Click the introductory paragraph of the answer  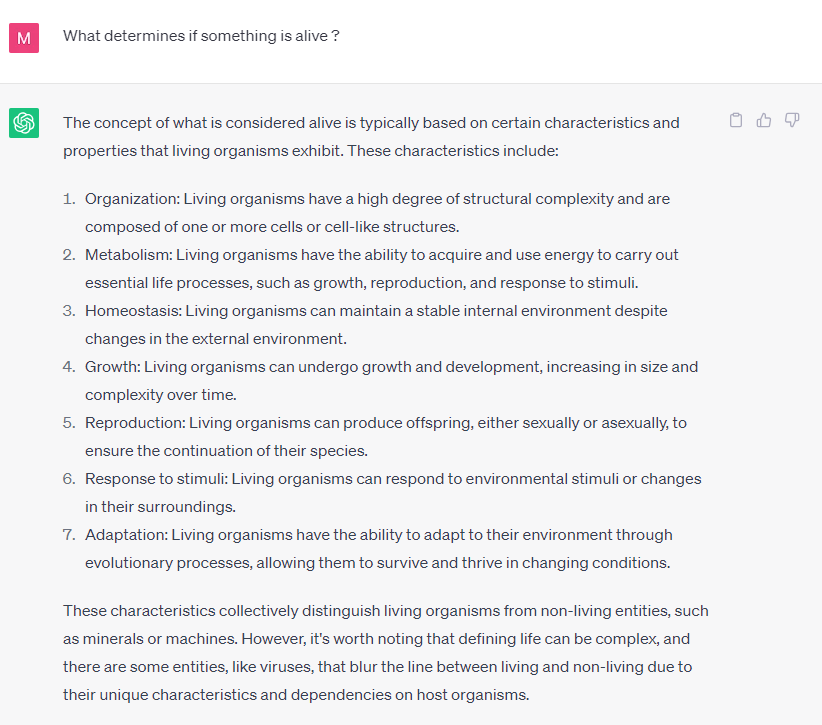click(370, 137)
